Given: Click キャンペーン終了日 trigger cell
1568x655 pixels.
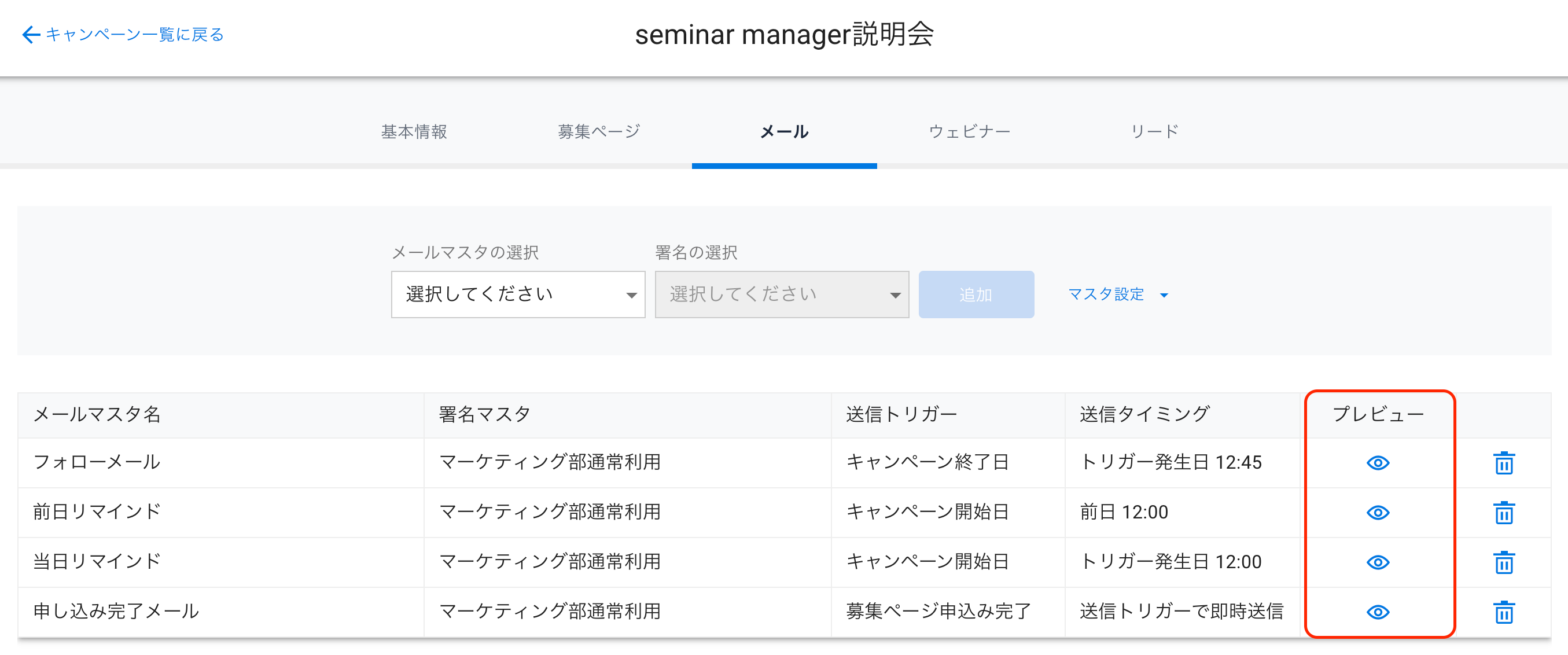Looking at the screenshot, I should [x=948, y=463].
